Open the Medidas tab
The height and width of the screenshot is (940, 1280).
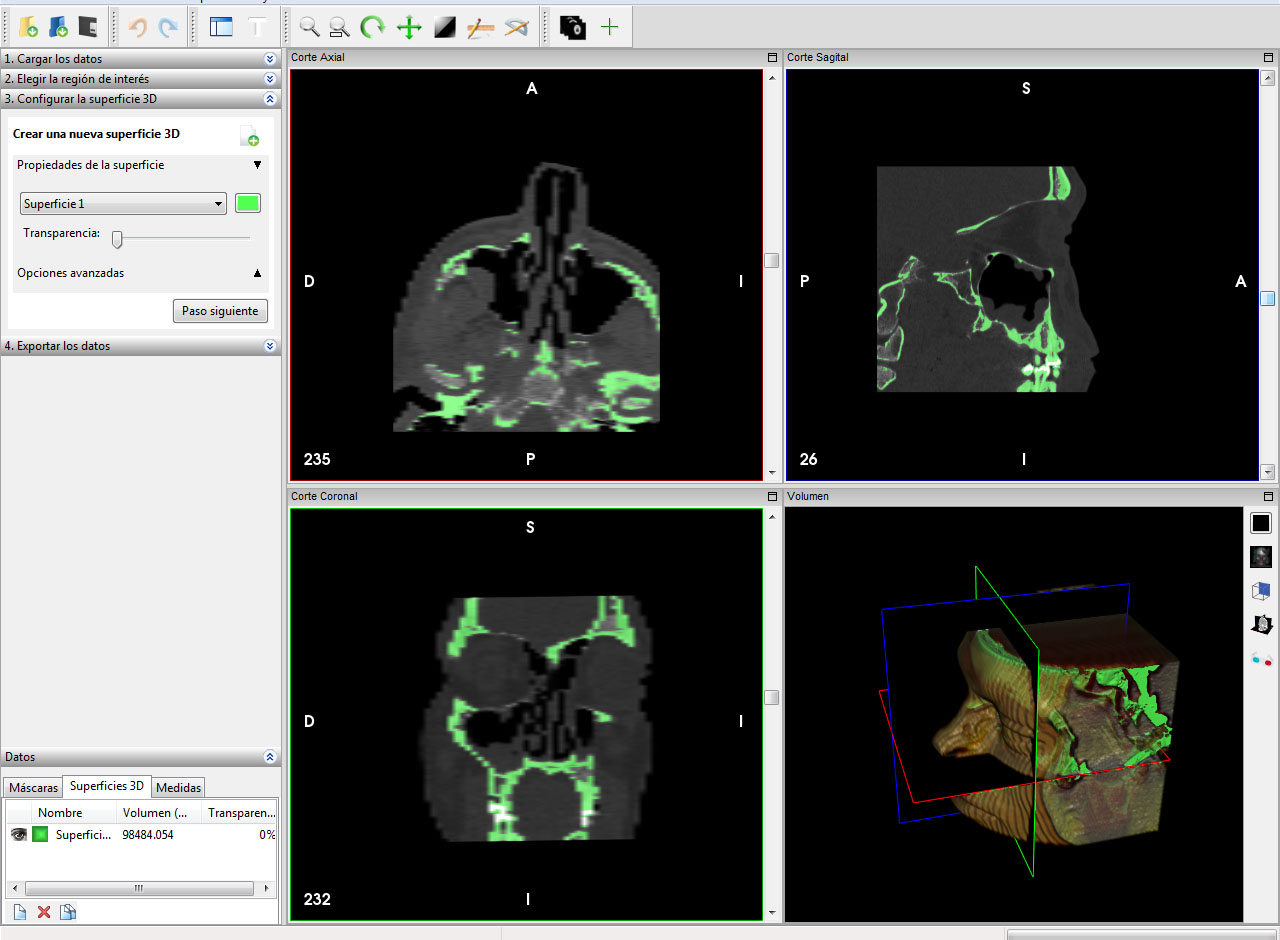coord(179,787)
